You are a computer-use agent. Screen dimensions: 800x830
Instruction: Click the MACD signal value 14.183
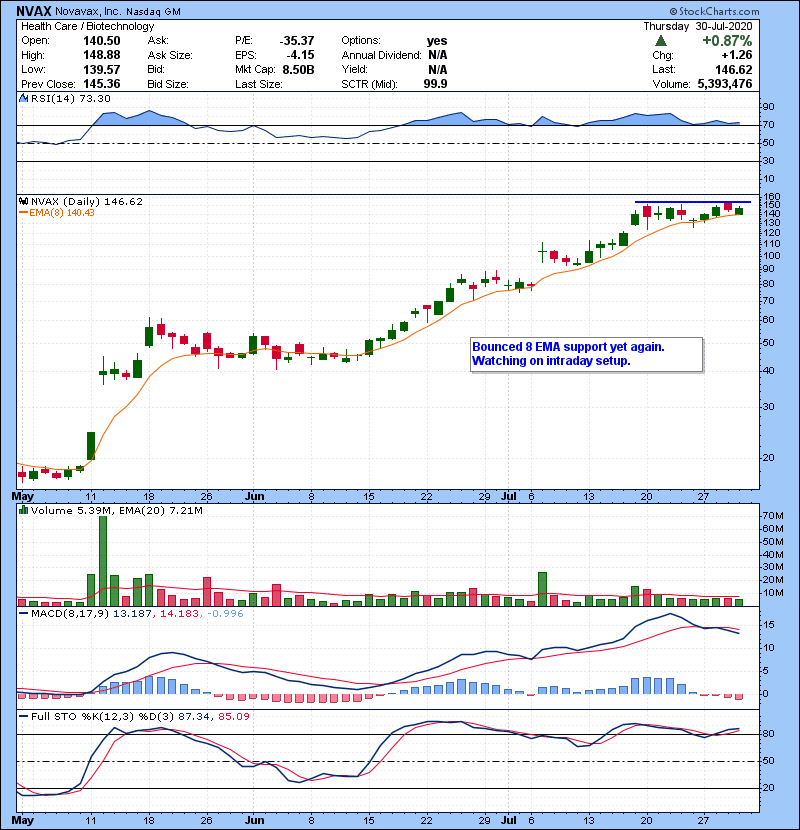click(x=179, y=614)
